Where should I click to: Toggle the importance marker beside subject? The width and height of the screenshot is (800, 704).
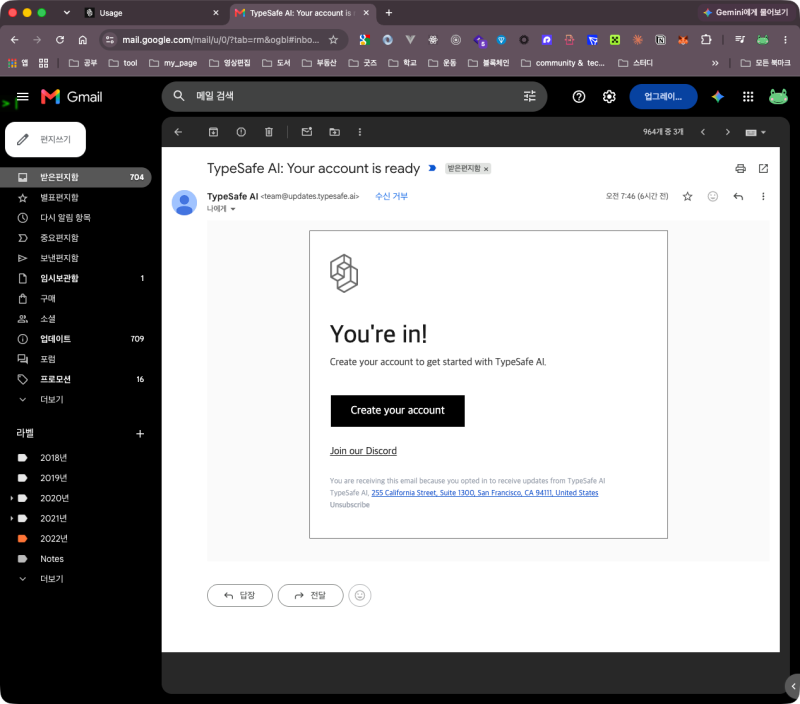tap(432, 168)
